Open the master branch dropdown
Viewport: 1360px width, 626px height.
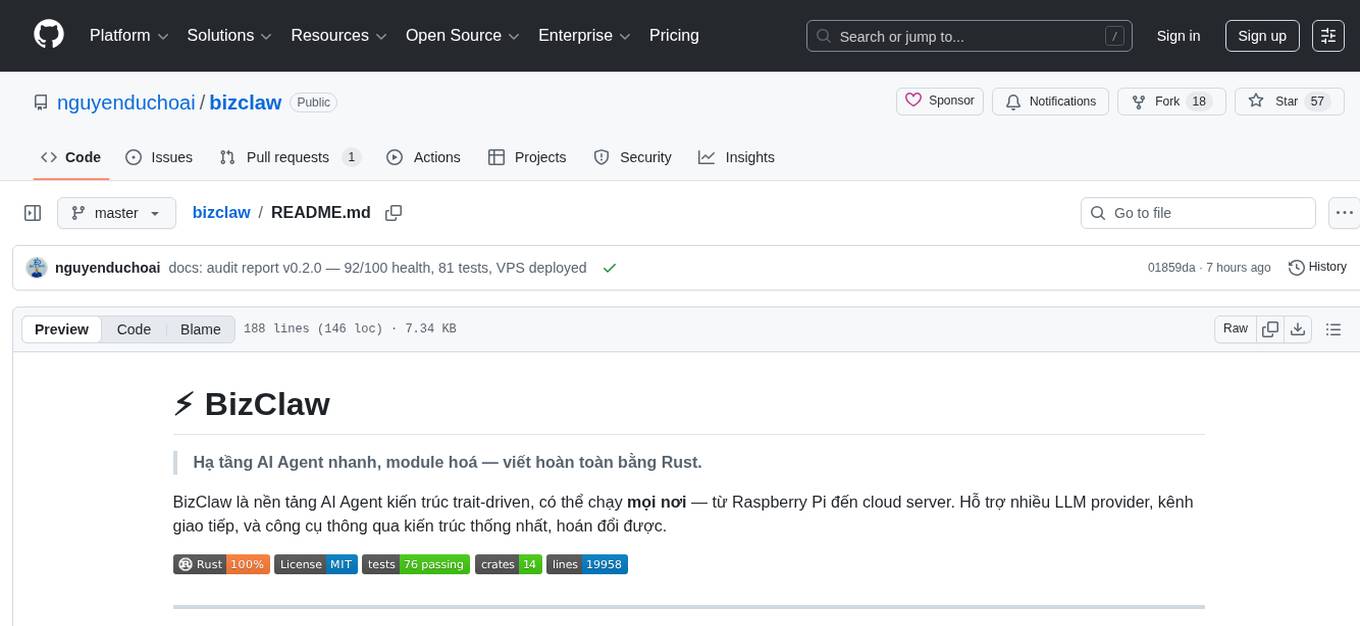(x=116, y=212)
